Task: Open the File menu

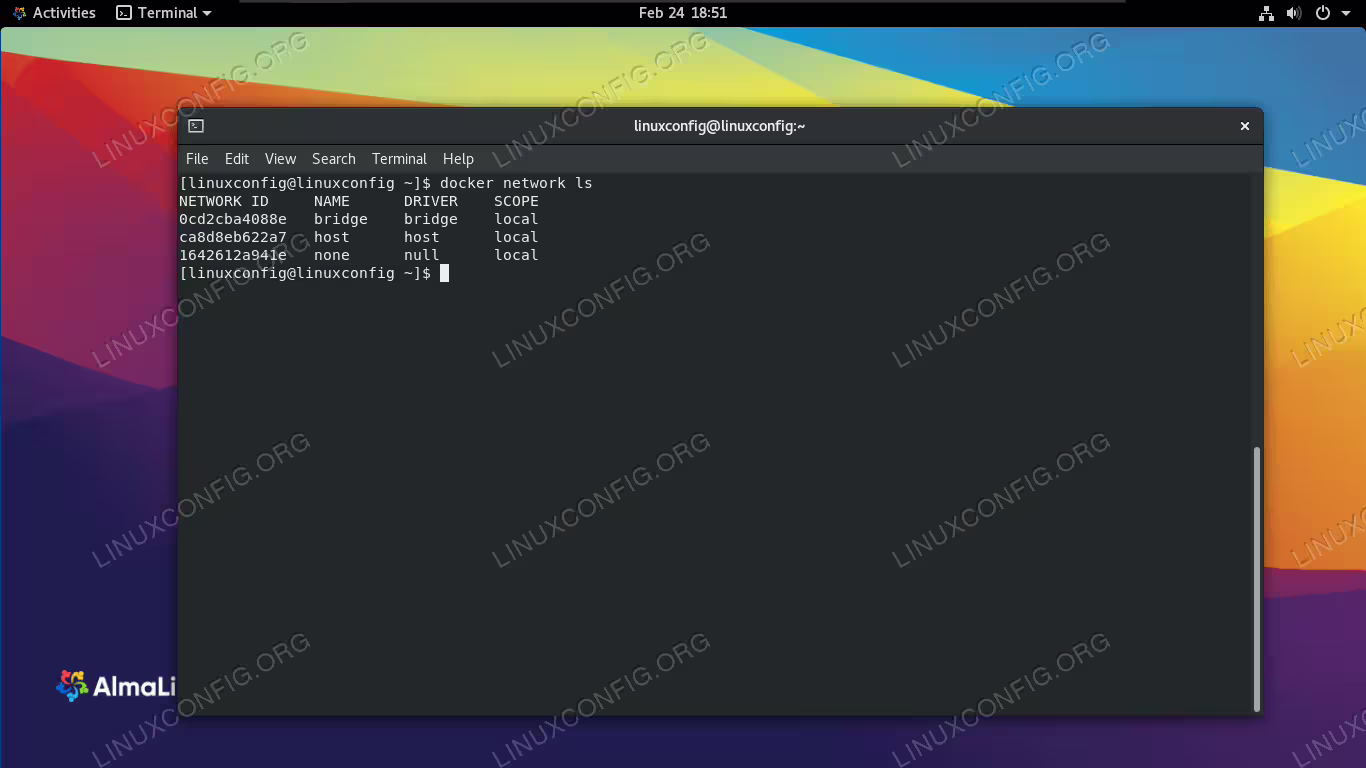Action: tap(197, 159)
